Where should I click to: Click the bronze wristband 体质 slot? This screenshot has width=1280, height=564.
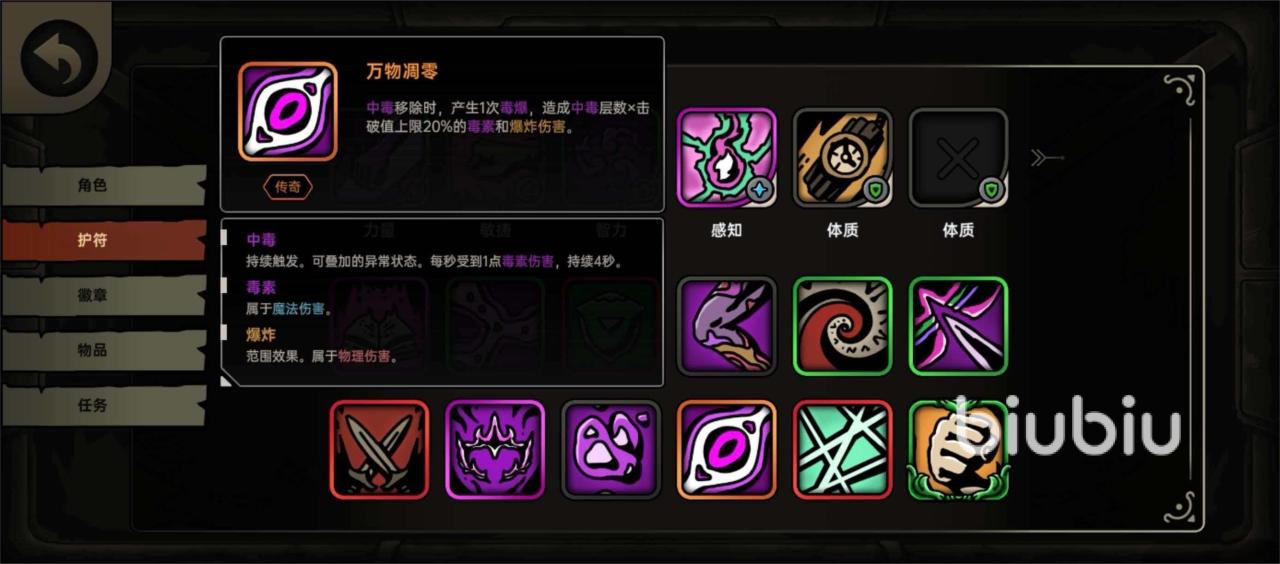pos(843,158)
